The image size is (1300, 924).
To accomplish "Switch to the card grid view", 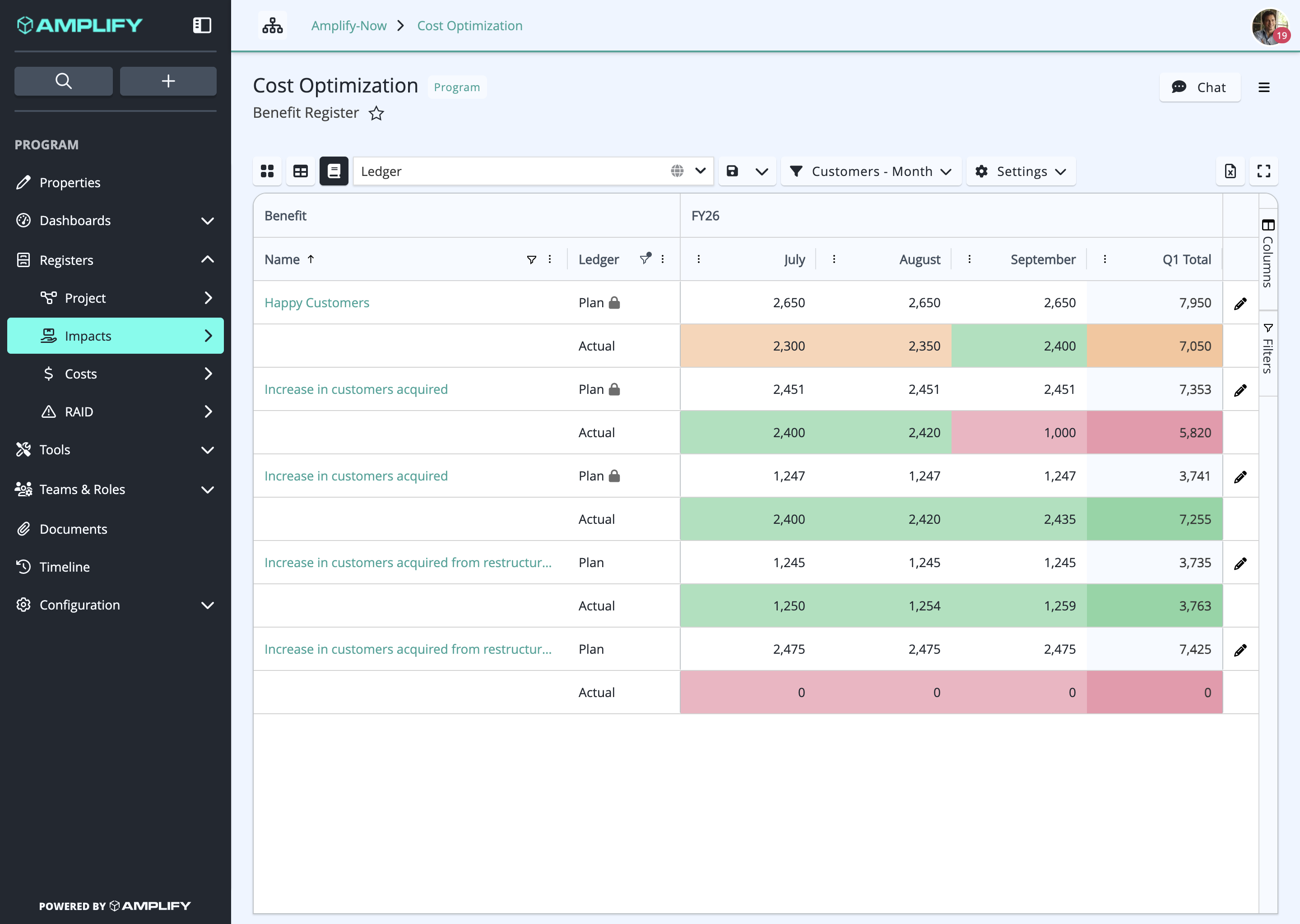I will click(x=267, y=171).
